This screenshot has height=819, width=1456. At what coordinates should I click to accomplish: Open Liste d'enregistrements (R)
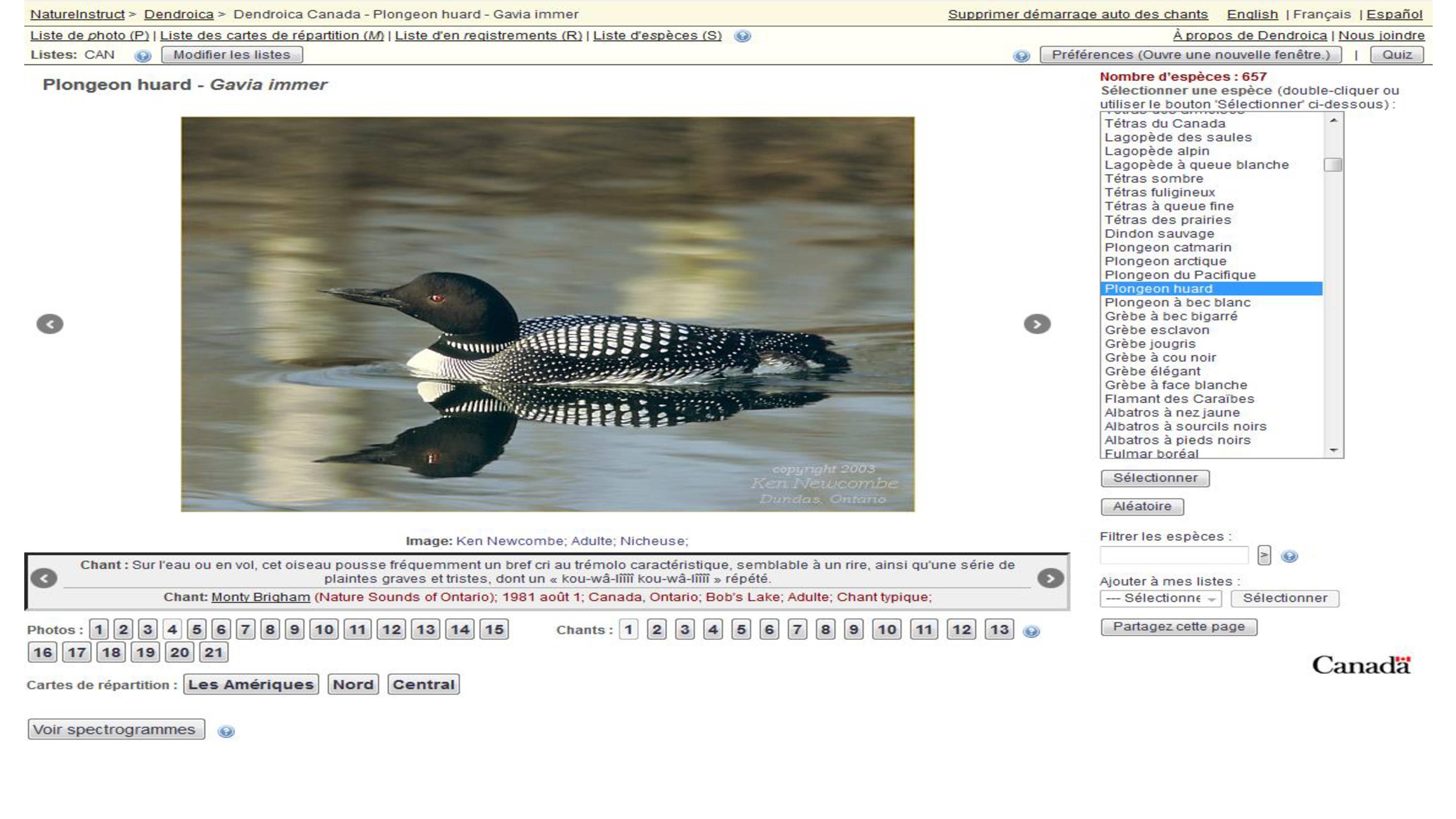click(x=488, y=35)
